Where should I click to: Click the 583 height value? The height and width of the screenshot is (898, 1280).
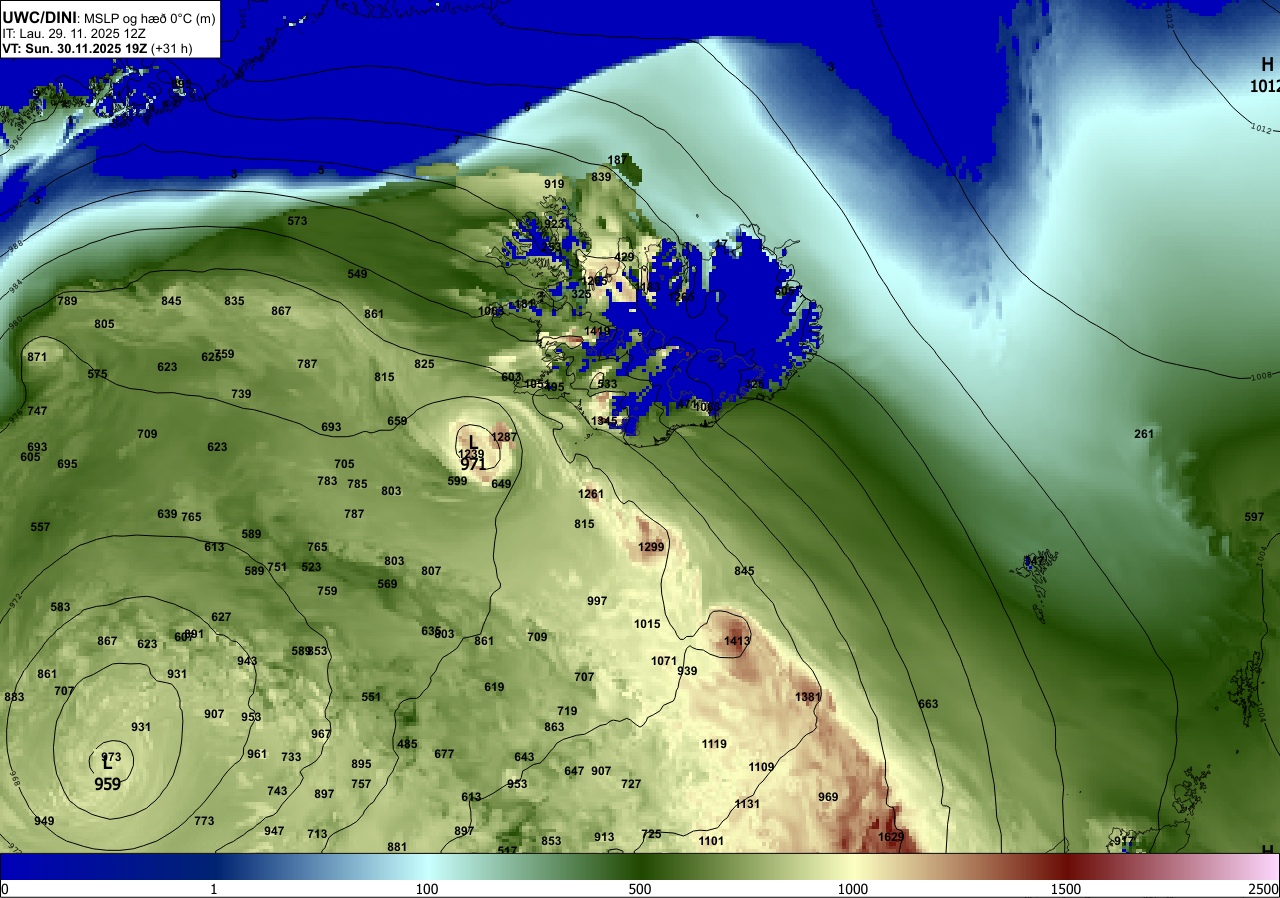click(x=60, y=607)
